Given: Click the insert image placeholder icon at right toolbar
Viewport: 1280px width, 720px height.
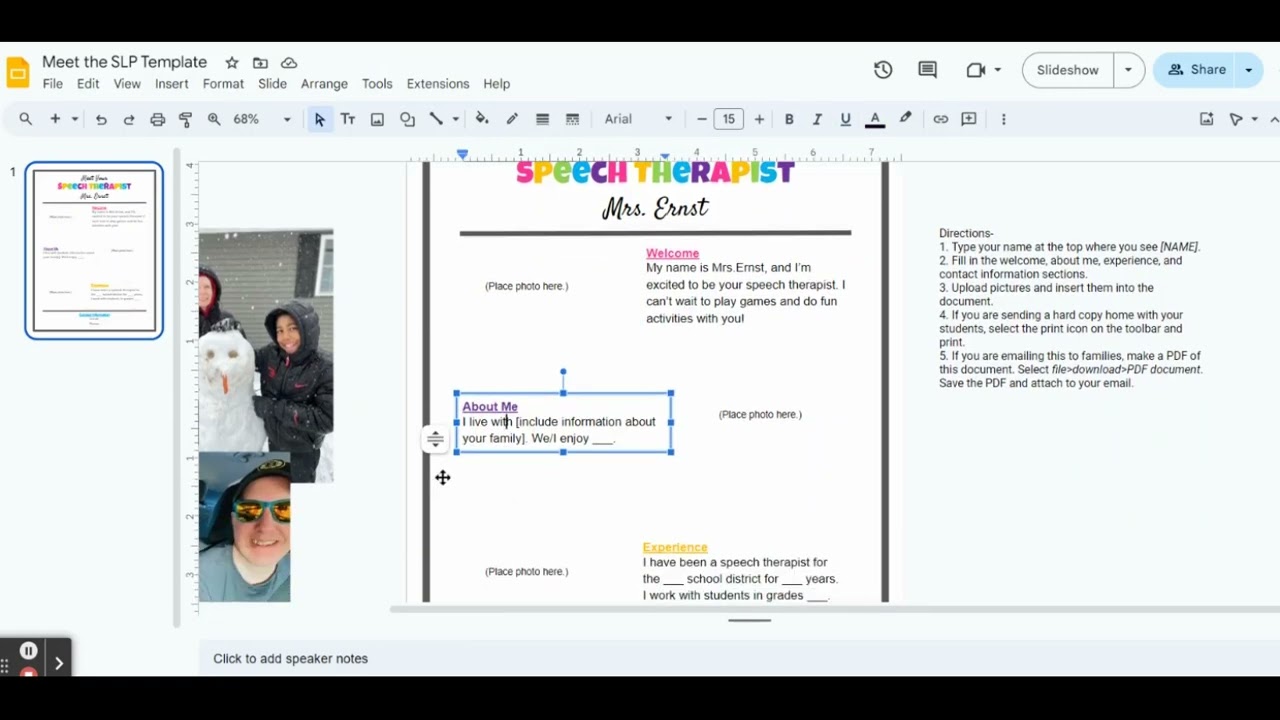Looking at the screenshot, I should pyautogui.click(x=1207, y=119).
